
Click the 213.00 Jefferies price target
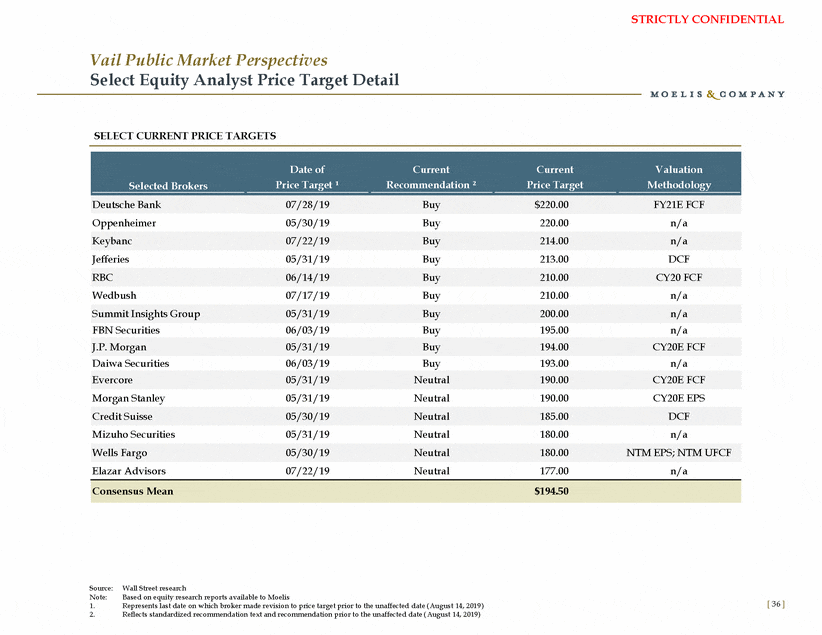click(554, 259)
